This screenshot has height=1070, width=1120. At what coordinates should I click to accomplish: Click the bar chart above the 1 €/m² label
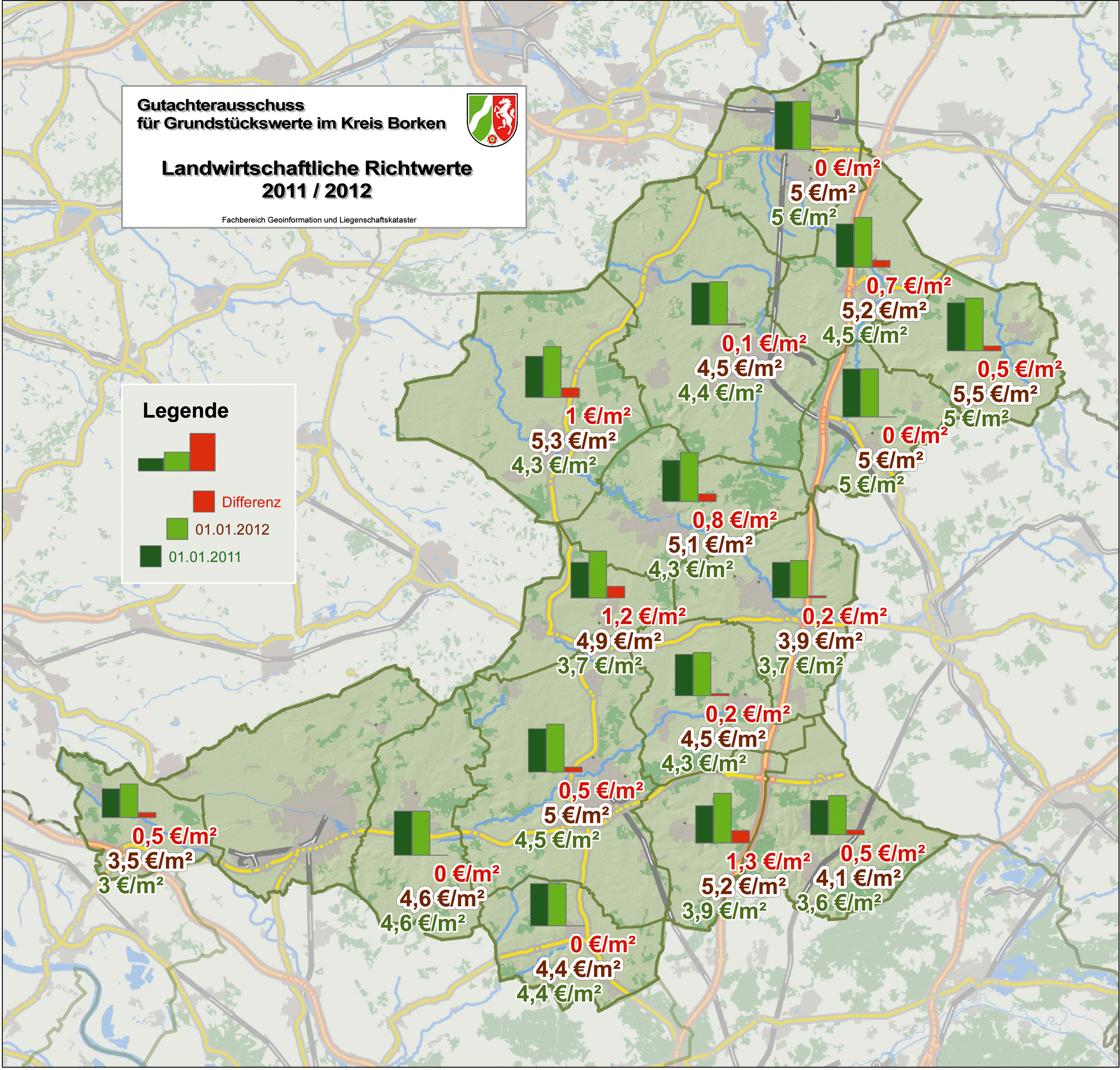(x=552, y=372)
